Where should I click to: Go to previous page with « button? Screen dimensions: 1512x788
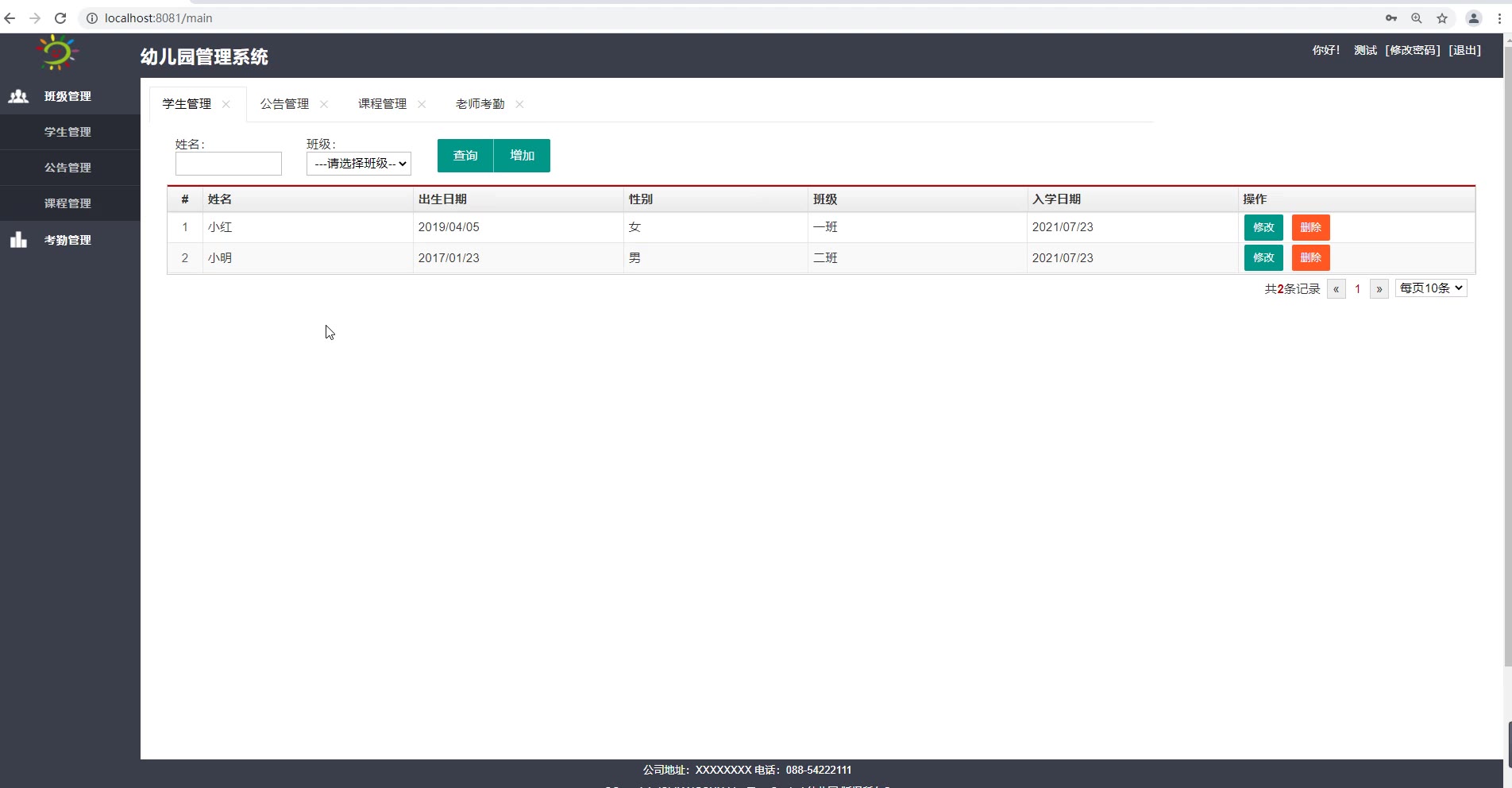click(1336, 289)
